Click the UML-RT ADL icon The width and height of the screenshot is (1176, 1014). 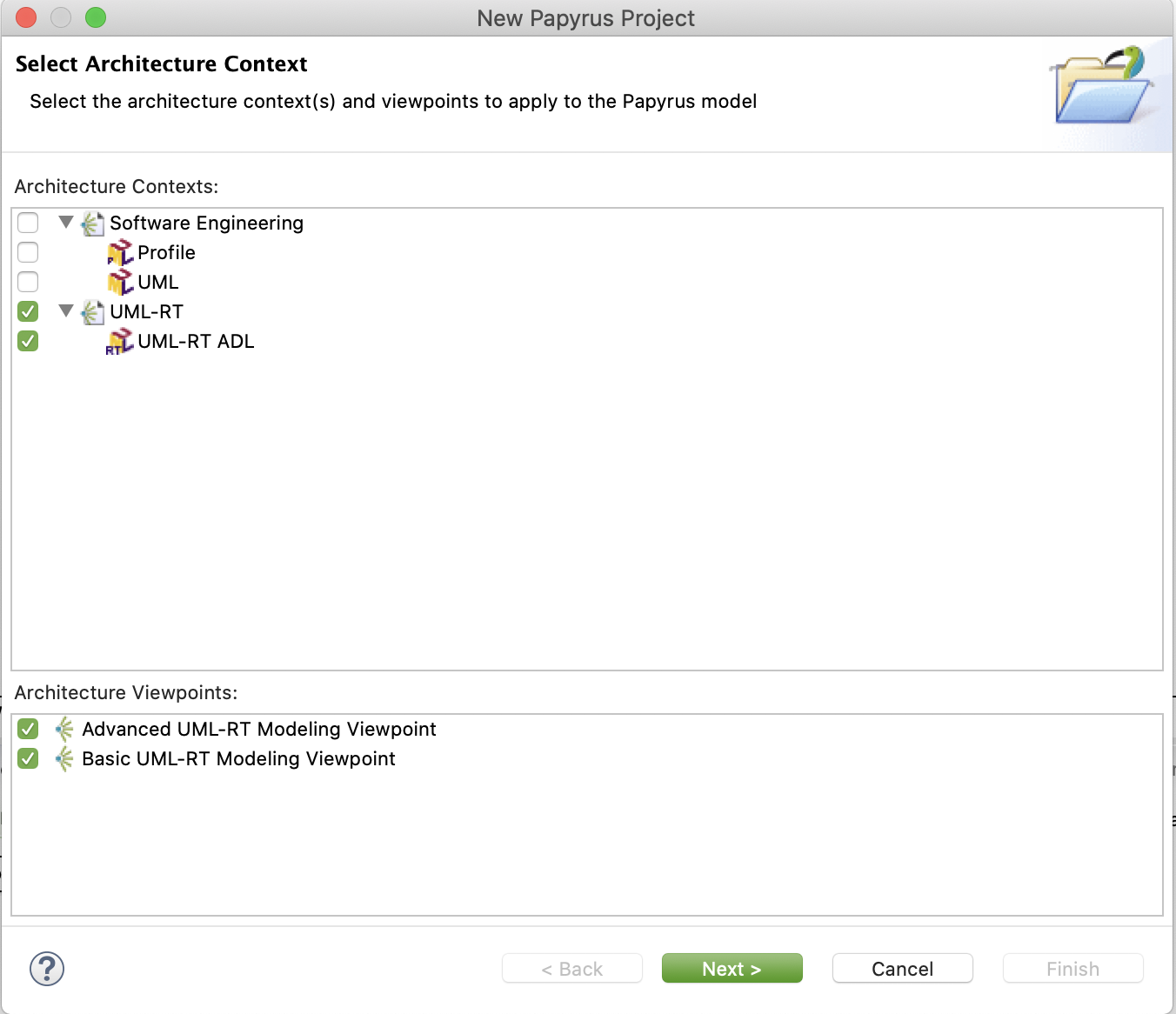(120, 342)
